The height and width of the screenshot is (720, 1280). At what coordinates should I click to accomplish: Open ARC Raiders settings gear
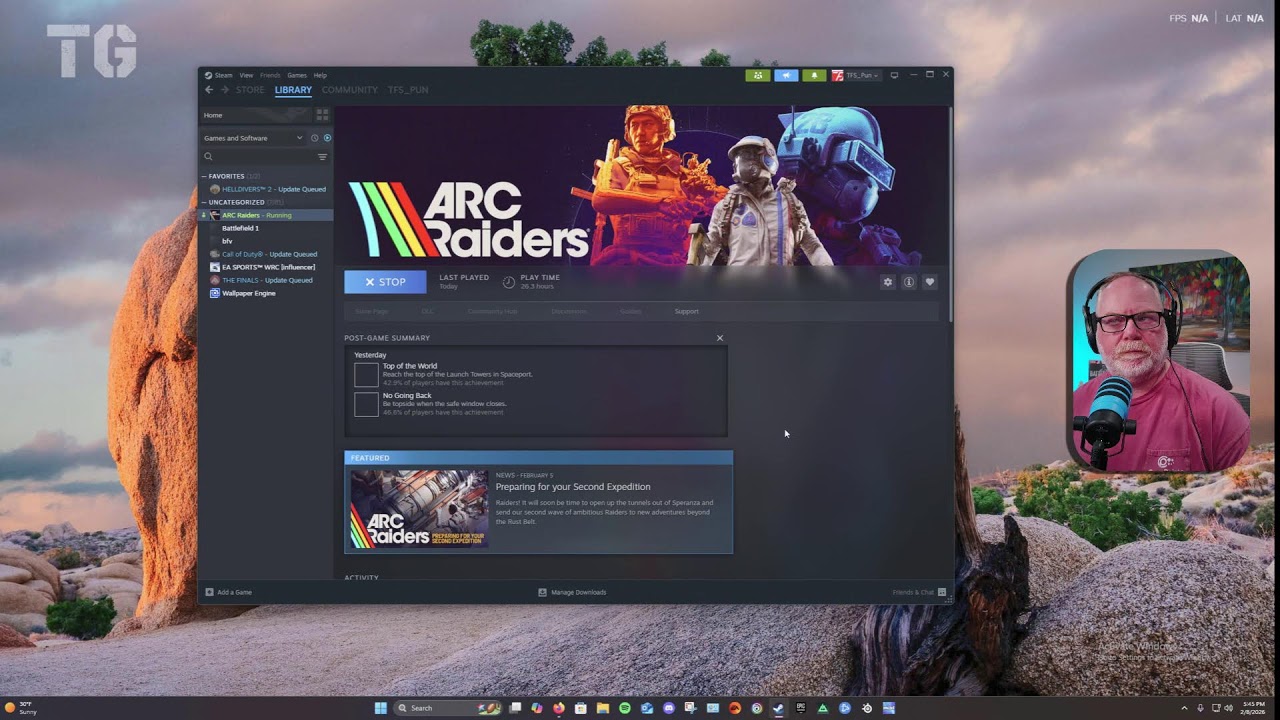click(x=887, y=282)
